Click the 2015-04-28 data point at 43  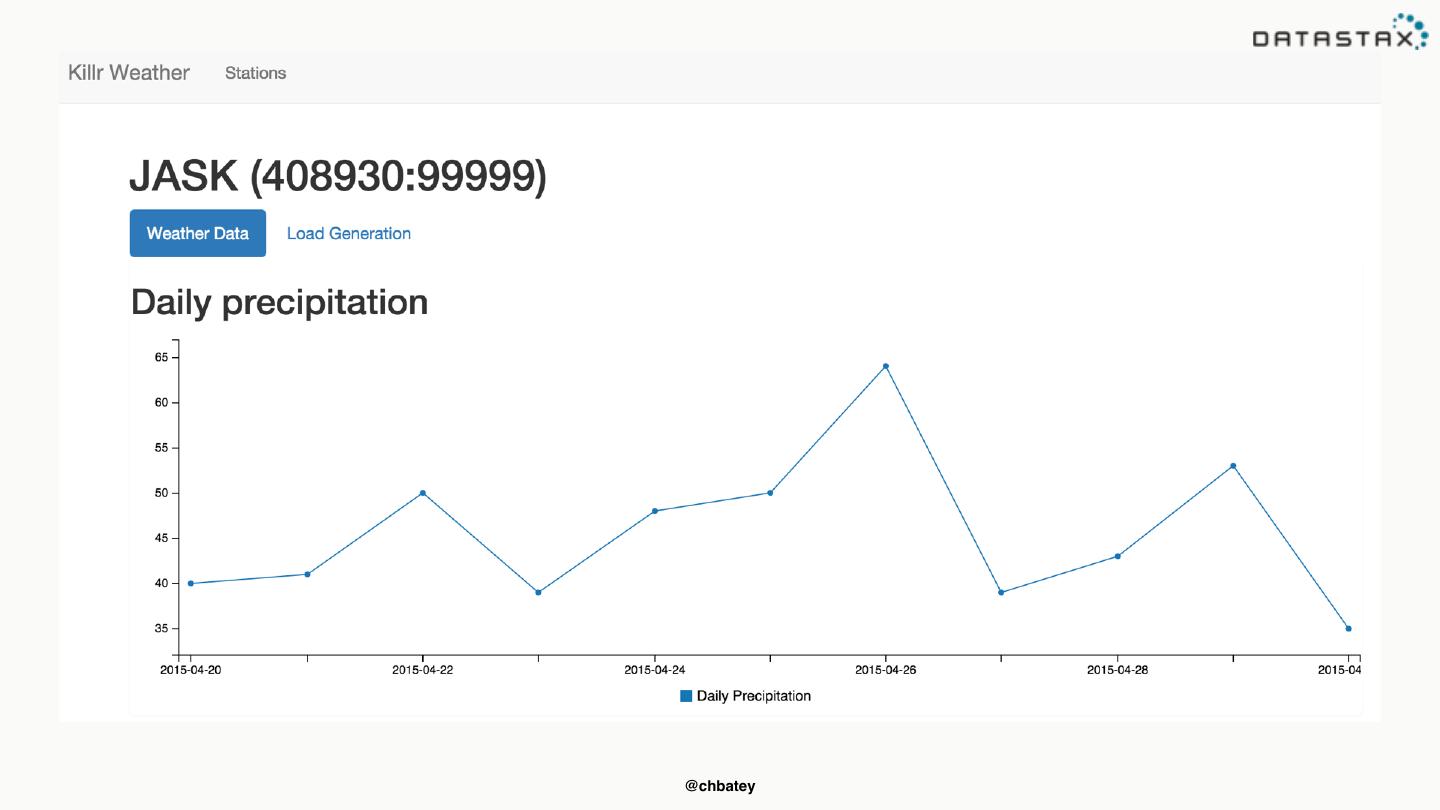click(x=1117, y=556)
